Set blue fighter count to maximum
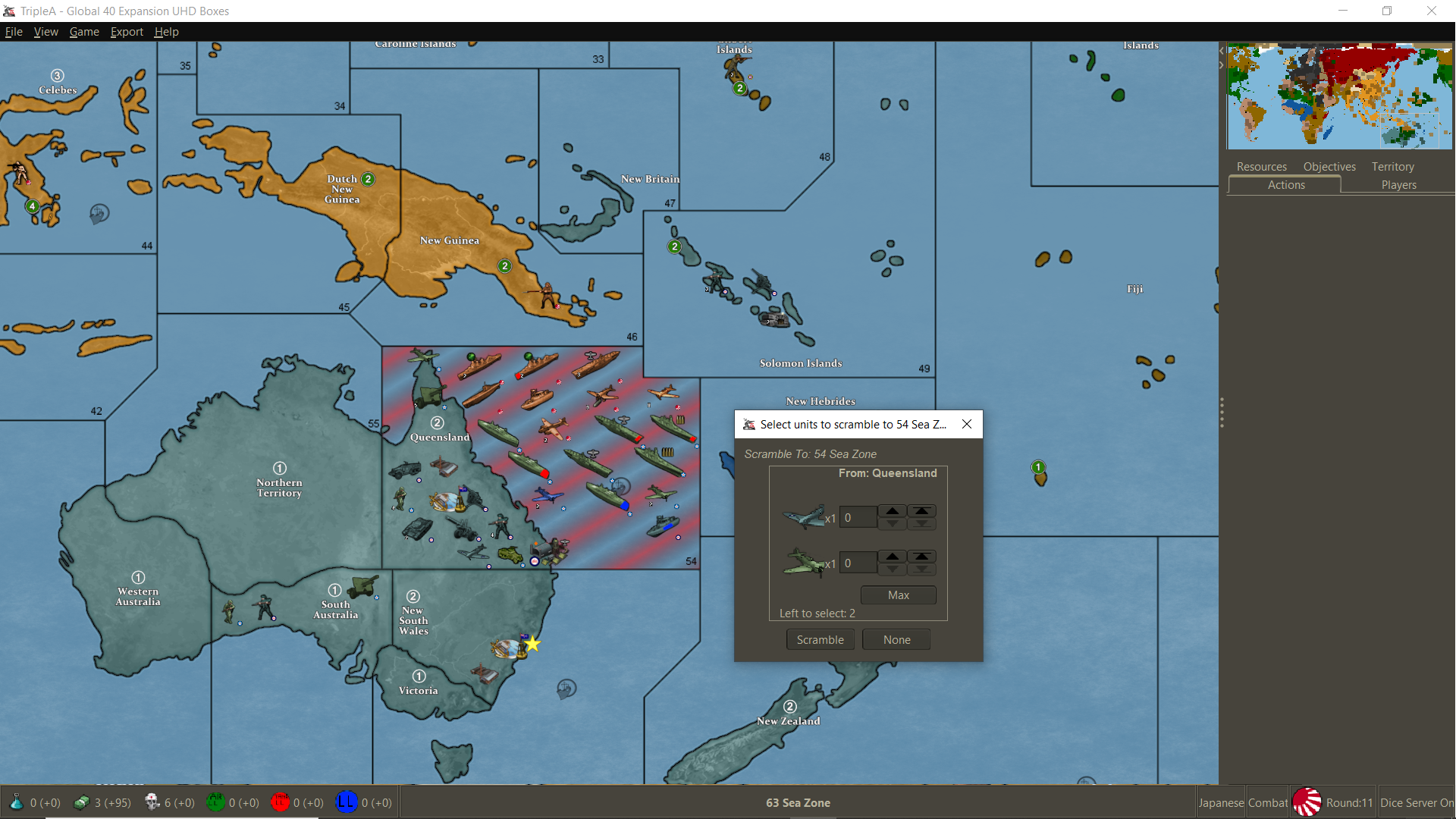1456x819 pixels. click(921, 512)
